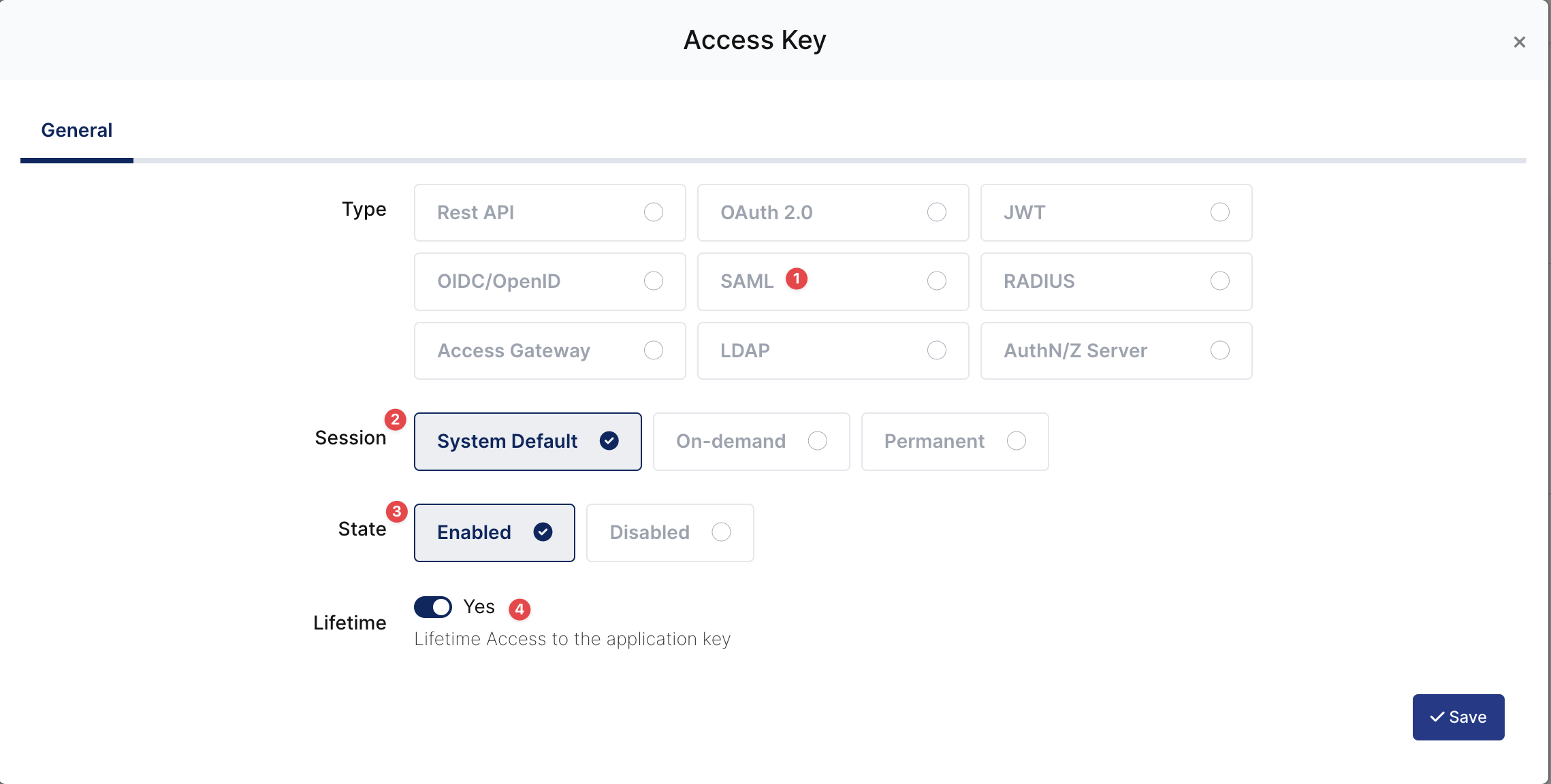Click red badge 1 next to SAML
Viewport: 1551px width, 784px height.
(796, 279)
